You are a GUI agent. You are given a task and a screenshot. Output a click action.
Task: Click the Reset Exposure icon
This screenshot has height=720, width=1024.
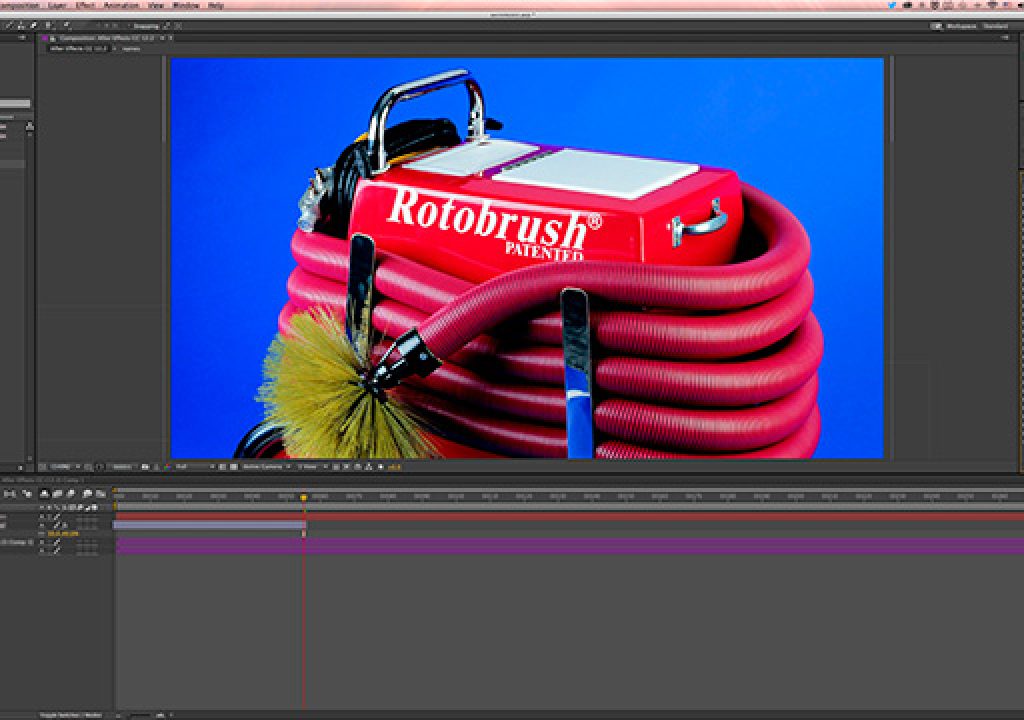point(381,466)
